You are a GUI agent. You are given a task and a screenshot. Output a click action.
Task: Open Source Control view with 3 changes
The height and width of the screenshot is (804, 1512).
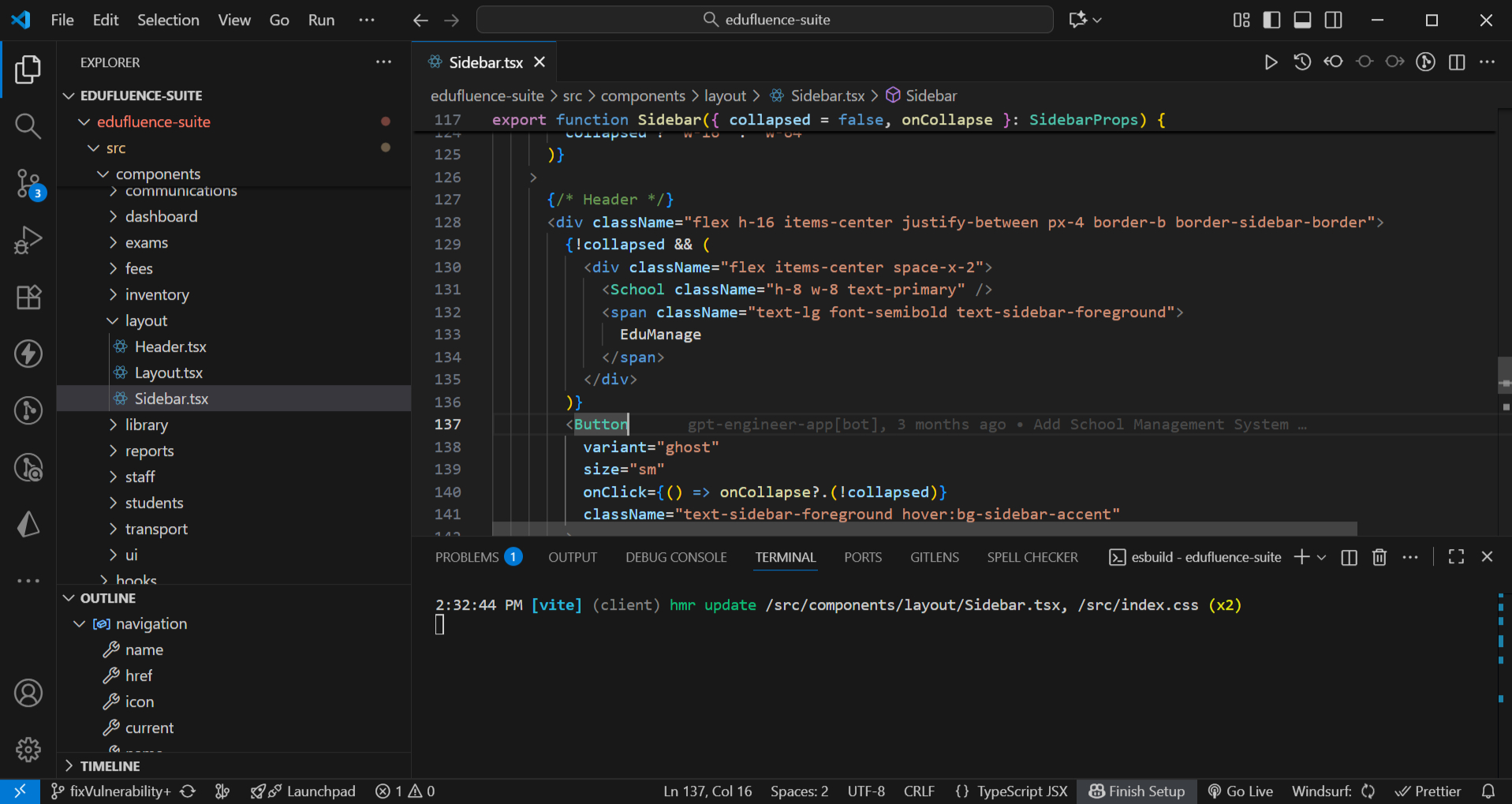[28, 183]
